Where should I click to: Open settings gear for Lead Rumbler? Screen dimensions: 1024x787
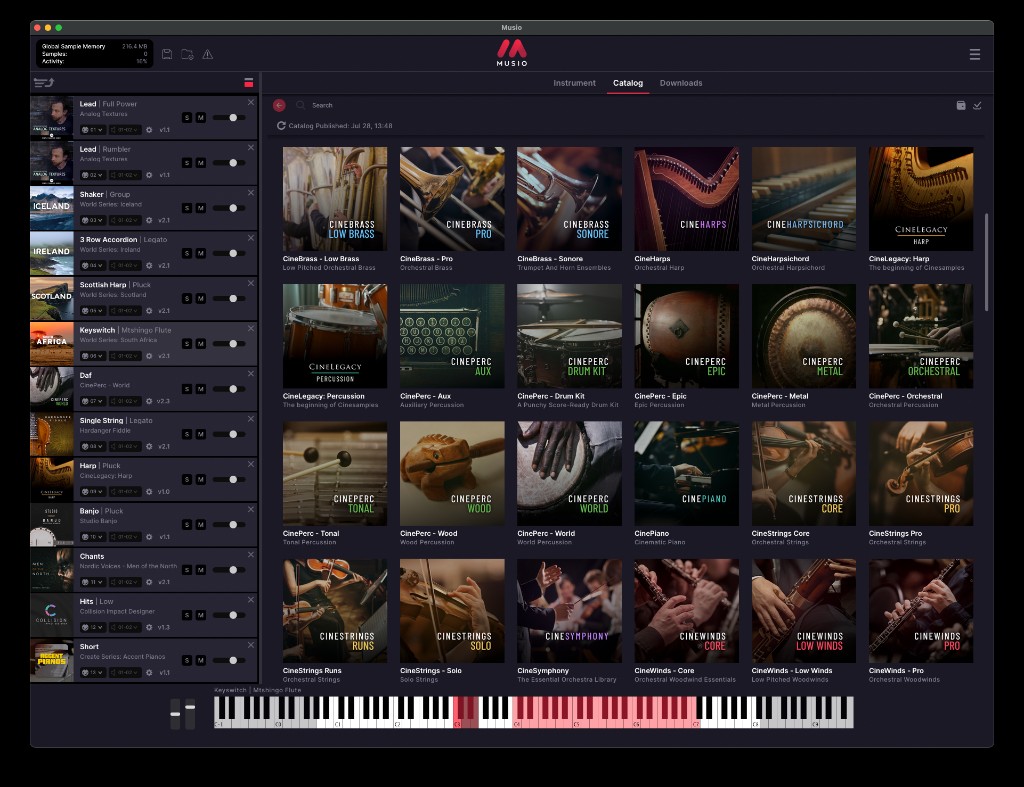[149, 175]
